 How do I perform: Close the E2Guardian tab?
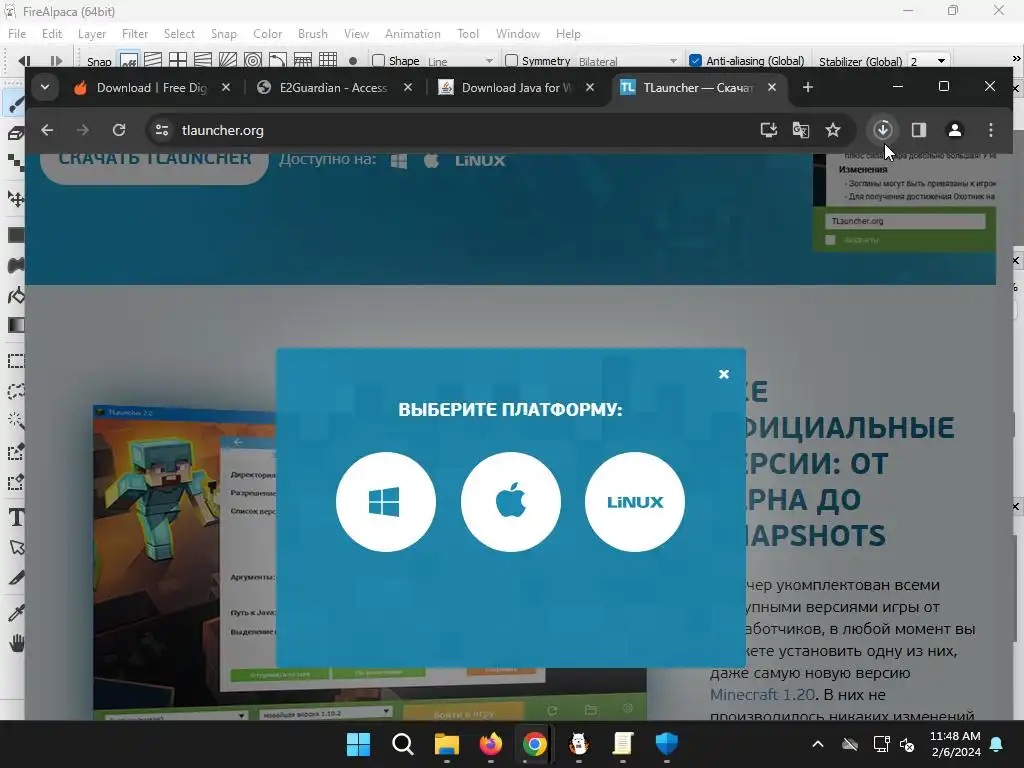[x=408, y=87]
